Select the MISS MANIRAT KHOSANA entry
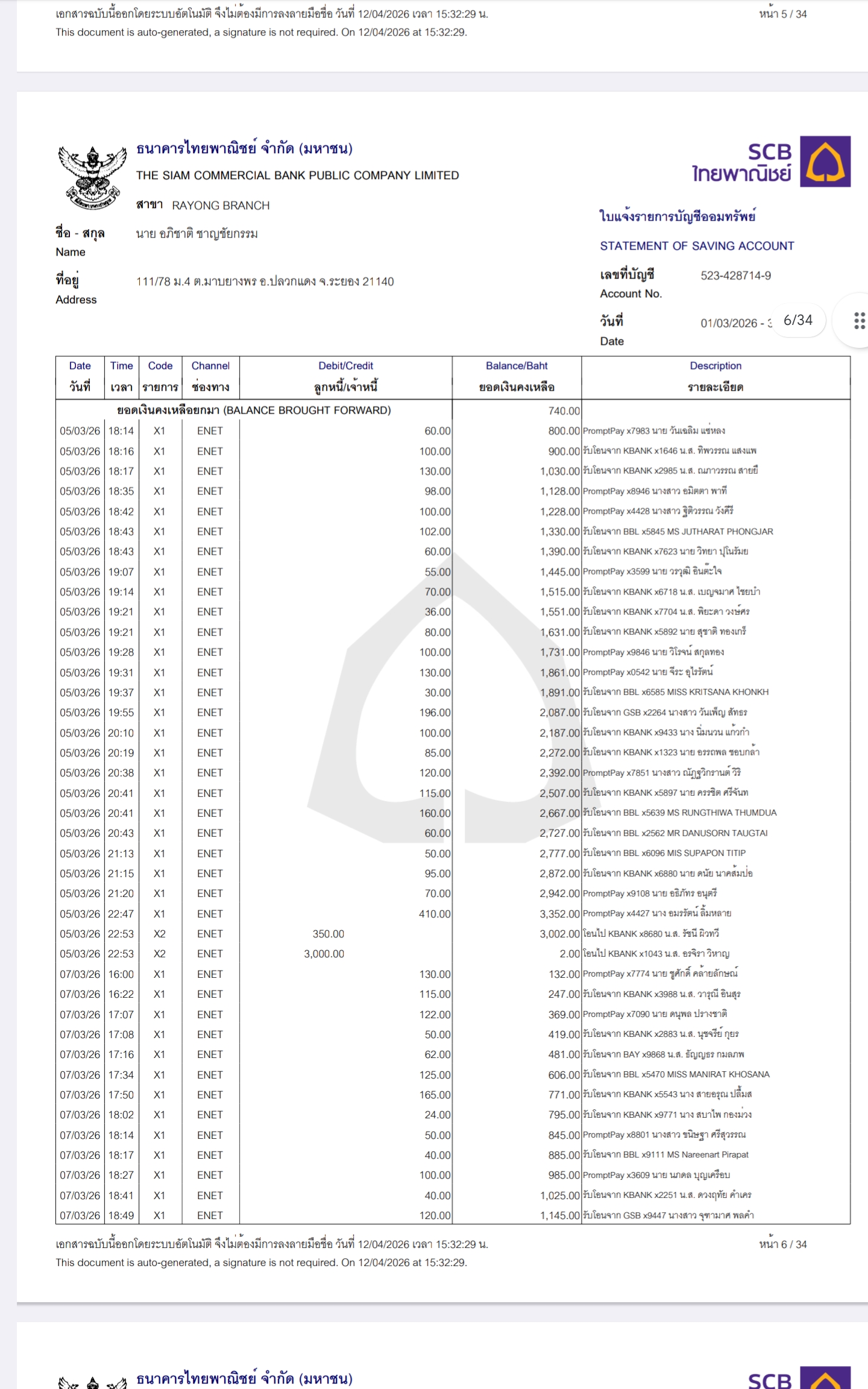The width and height of the screenshot is (868, 1389). point(676,1074)
